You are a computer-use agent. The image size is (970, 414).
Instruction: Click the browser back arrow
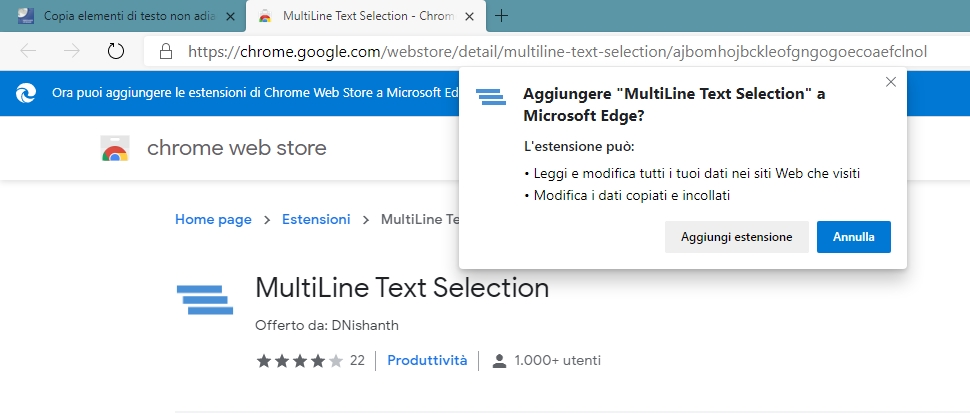28,51
